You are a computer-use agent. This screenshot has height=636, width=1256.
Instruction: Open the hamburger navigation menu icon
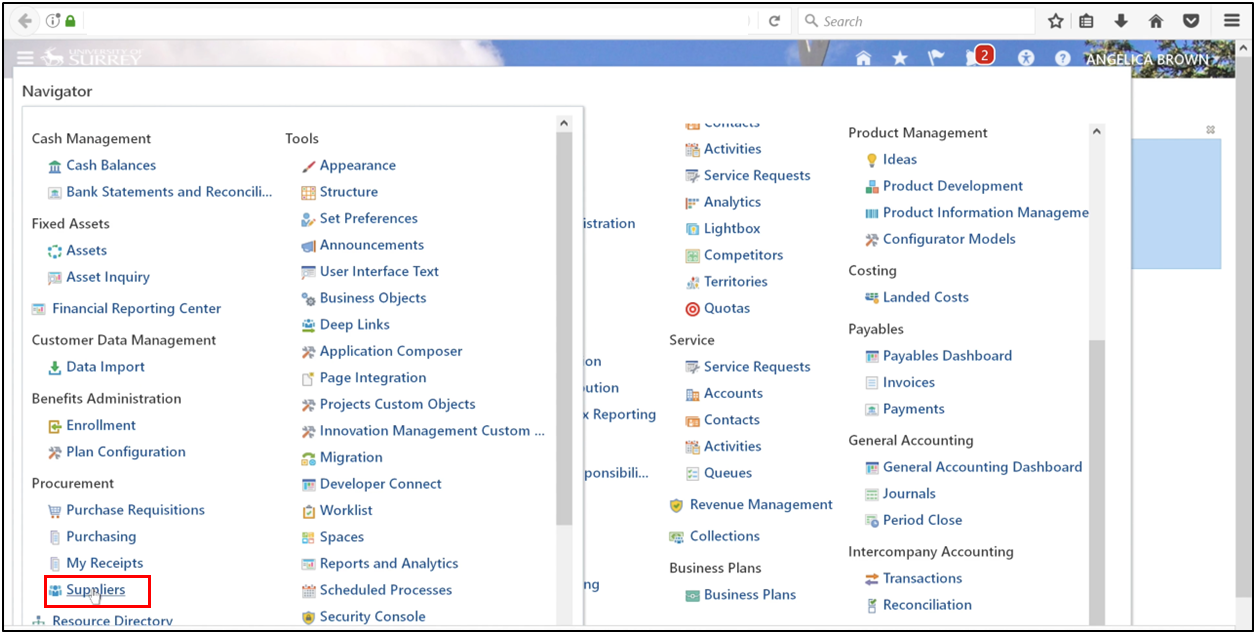(25, 57)
